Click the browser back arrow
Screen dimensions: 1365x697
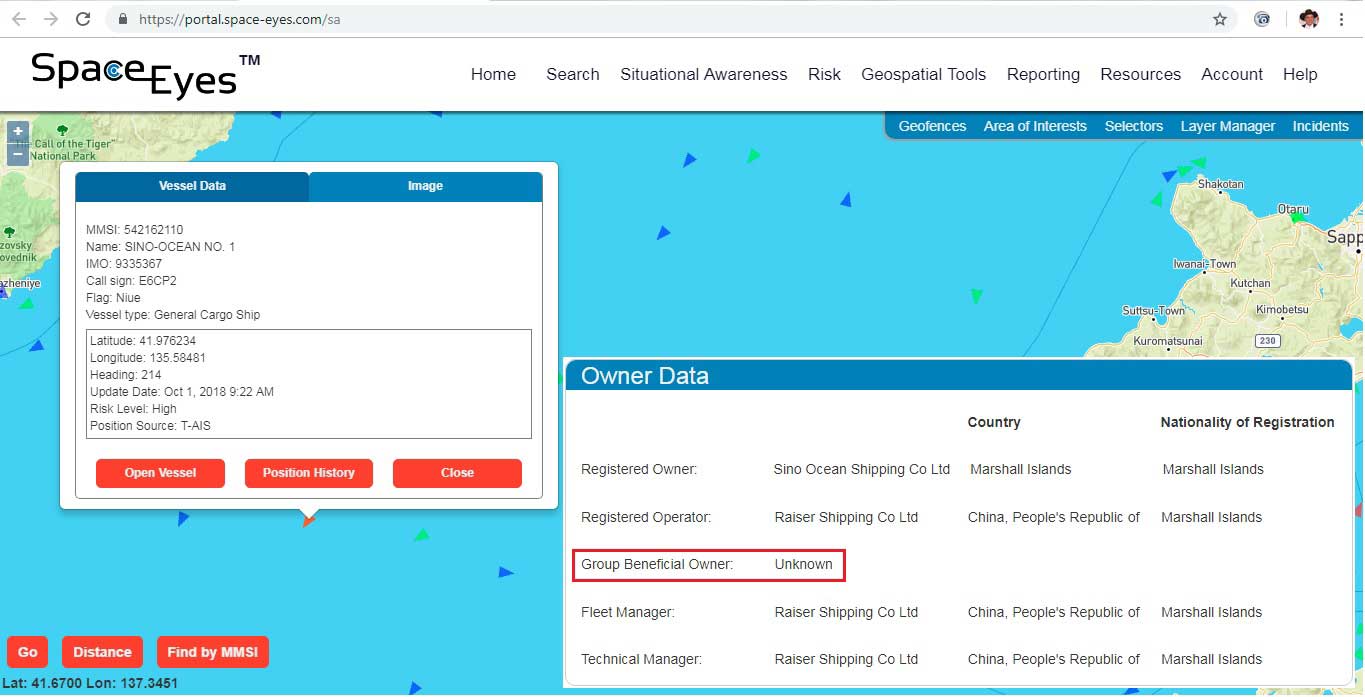click(19, 19)
